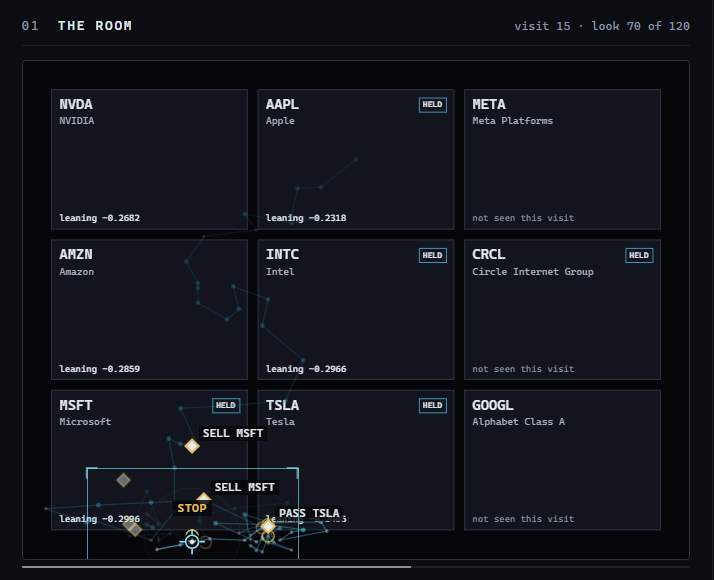The width and height of the screenshot is (714, 580).
Task: Click the diamond marker beside the upper SELL MSFT label
Action: [x=192, y=446]
